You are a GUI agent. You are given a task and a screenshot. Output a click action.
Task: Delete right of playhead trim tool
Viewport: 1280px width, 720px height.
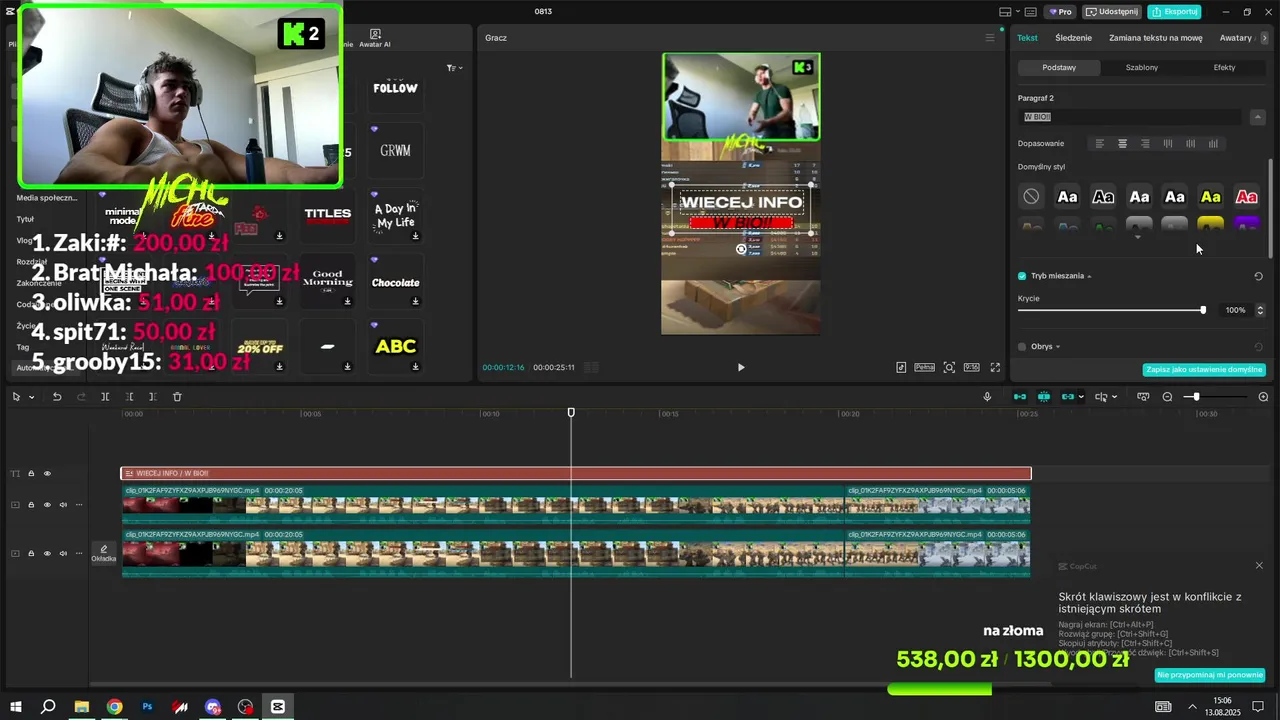[x=152, y=397]
